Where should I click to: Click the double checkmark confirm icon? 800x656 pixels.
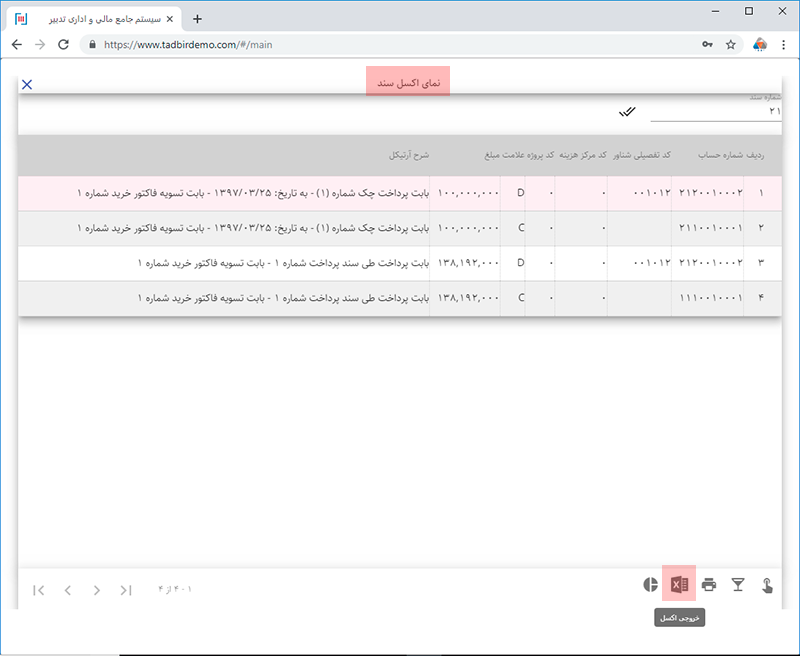627,111
